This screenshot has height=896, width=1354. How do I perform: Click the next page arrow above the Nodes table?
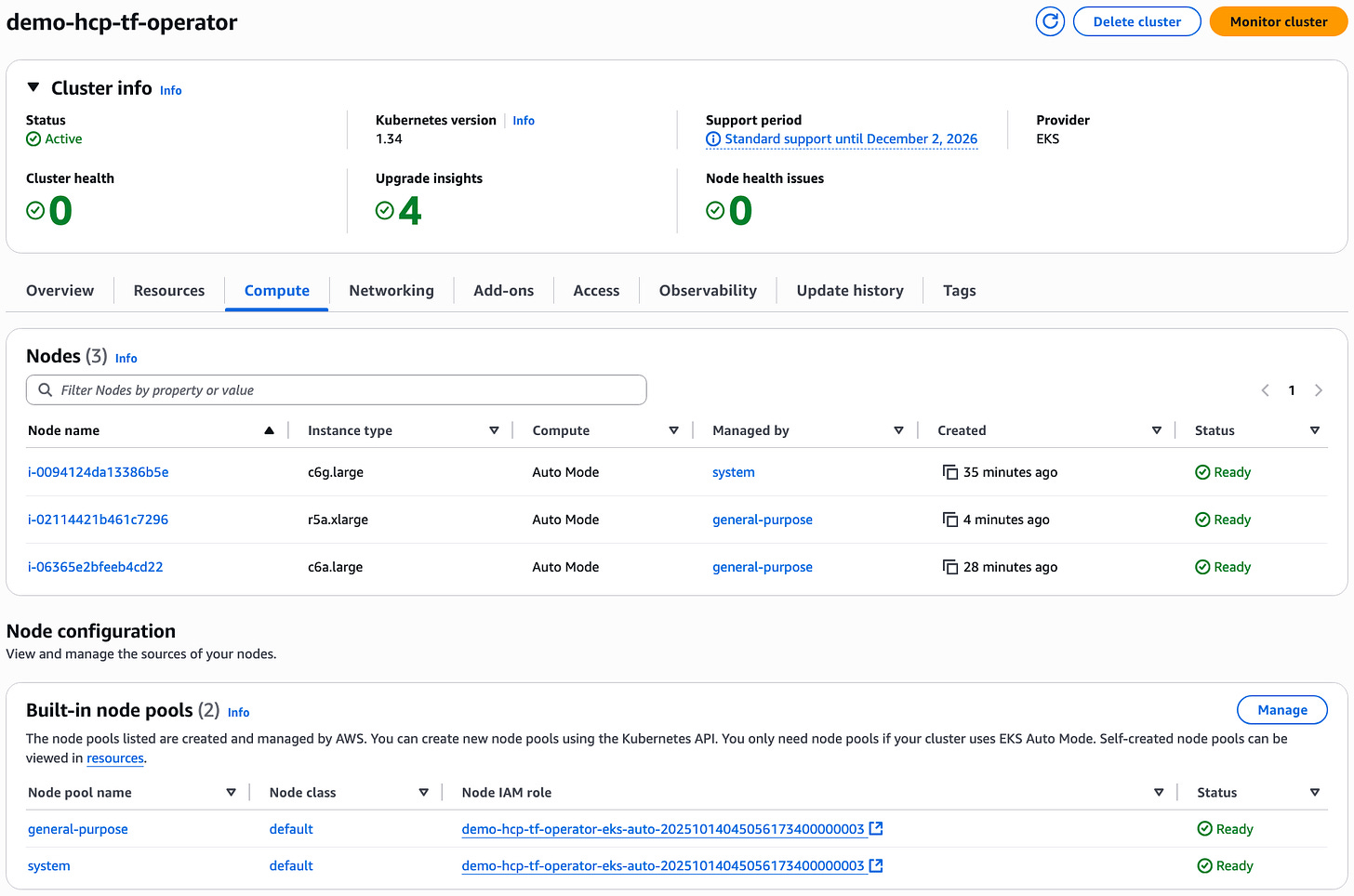(1319, 390)
